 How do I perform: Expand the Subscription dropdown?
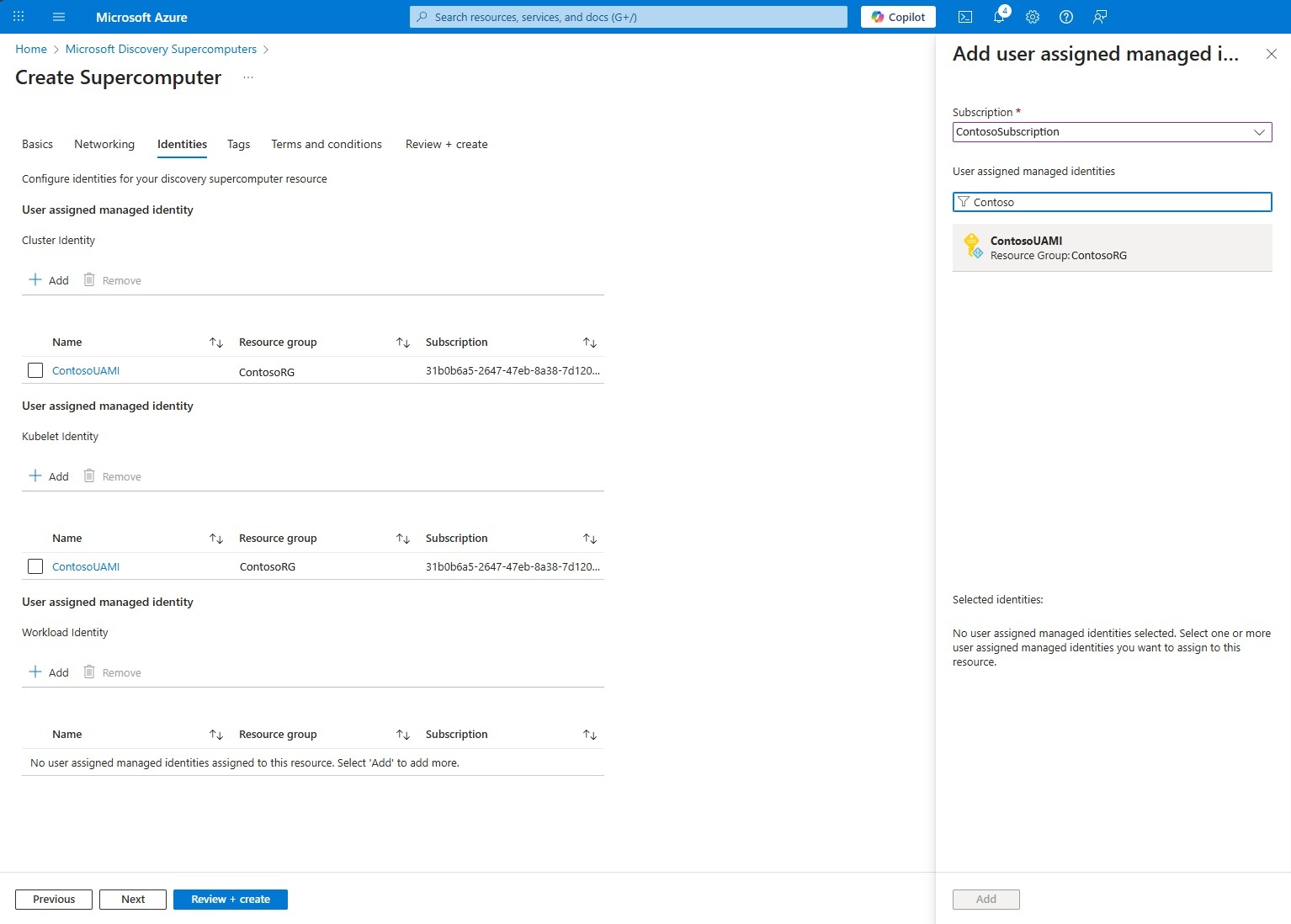point(1112,132)
